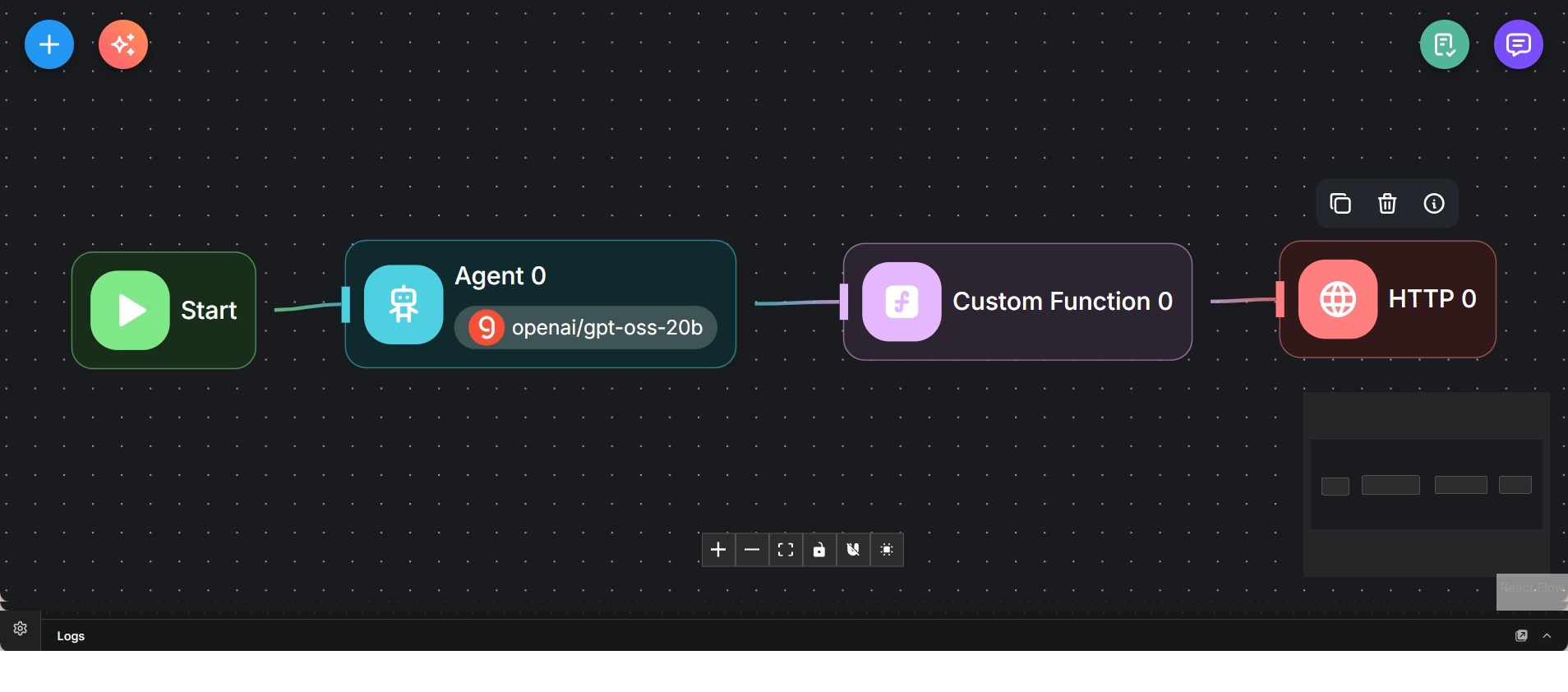This screenshot has width=1568, height=692.
Task: Click the green checklist document icon
Action: 1444,44
